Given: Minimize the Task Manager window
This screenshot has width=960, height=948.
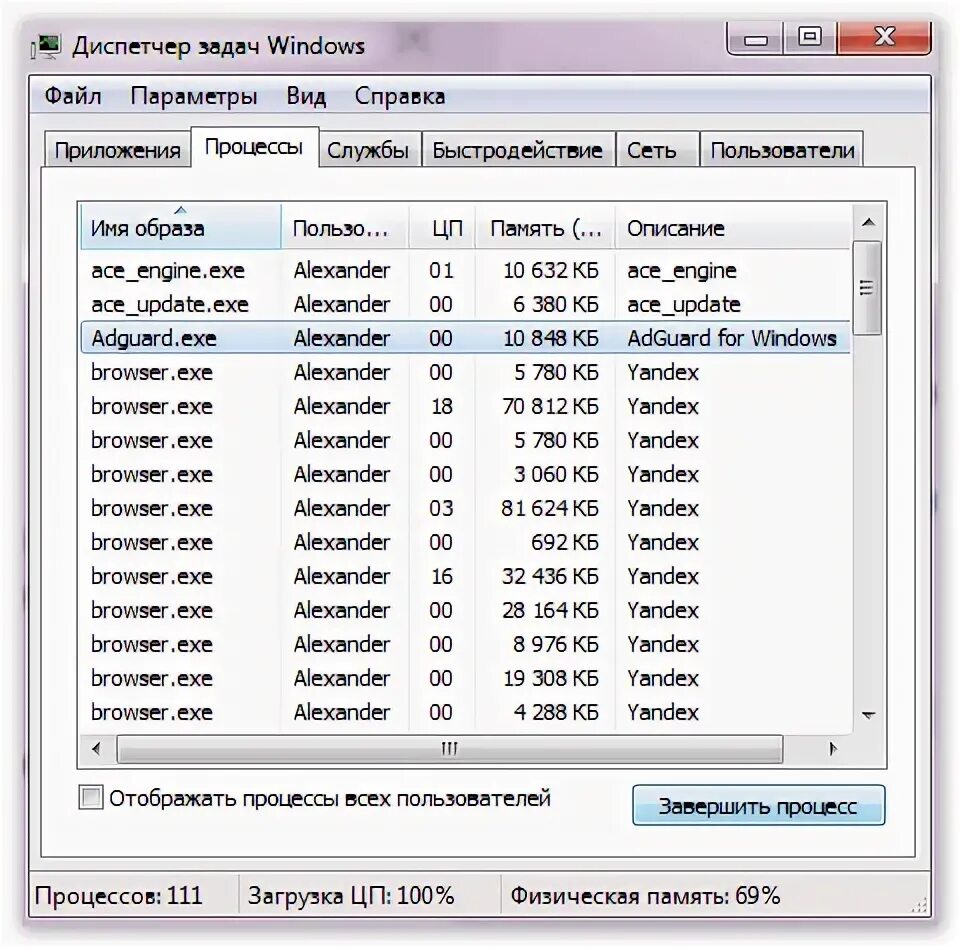Looking at the screenshot, I should 756,39.
